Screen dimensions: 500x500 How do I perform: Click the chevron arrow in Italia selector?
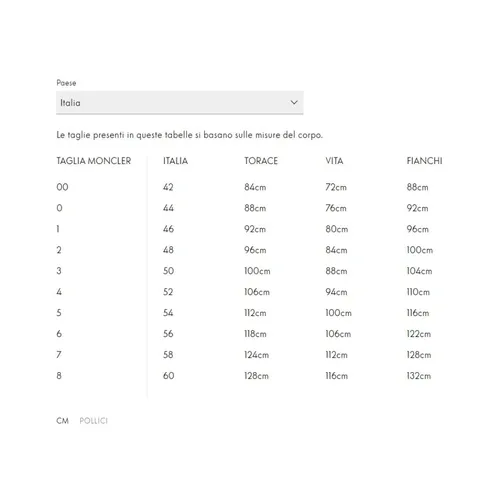click(294, 102)
